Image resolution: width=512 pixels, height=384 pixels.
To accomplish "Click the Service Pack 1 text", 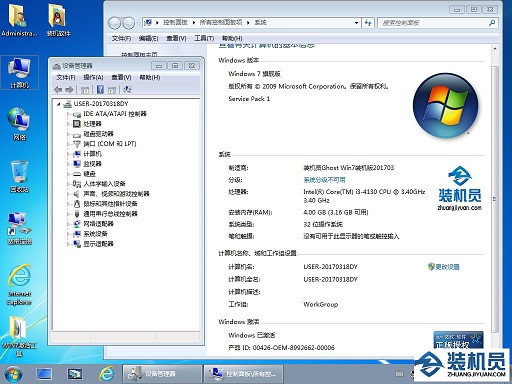I will pos(249,99).
